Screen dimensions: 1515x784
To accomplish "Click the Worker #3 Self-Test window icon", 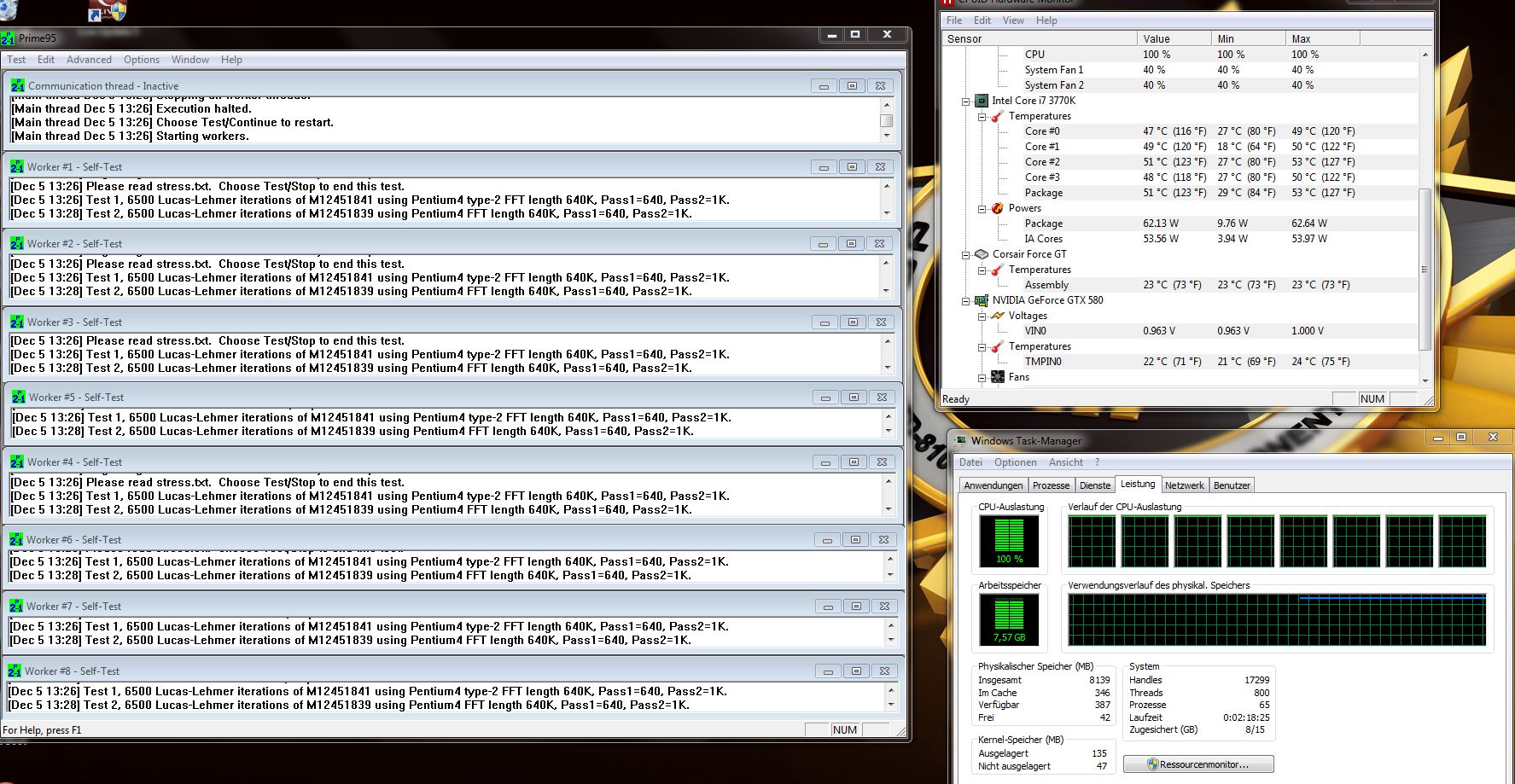I will pos(17,322).
